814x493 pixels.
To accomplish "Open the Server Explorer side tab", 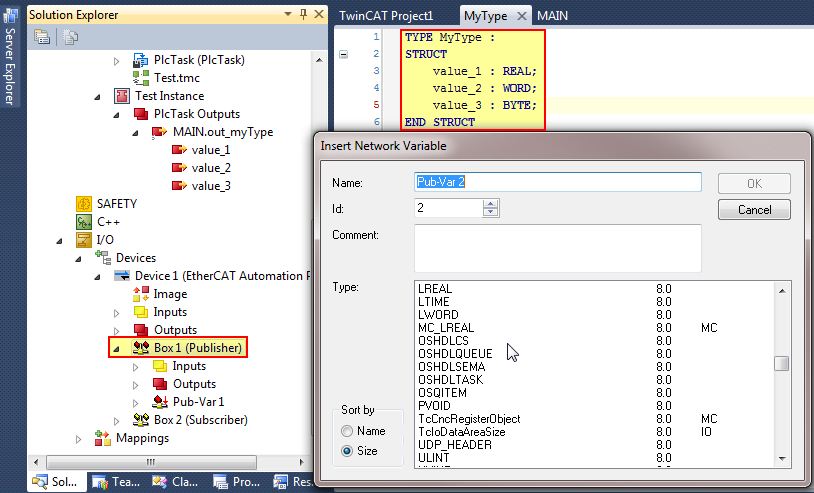I will point(10,58).
